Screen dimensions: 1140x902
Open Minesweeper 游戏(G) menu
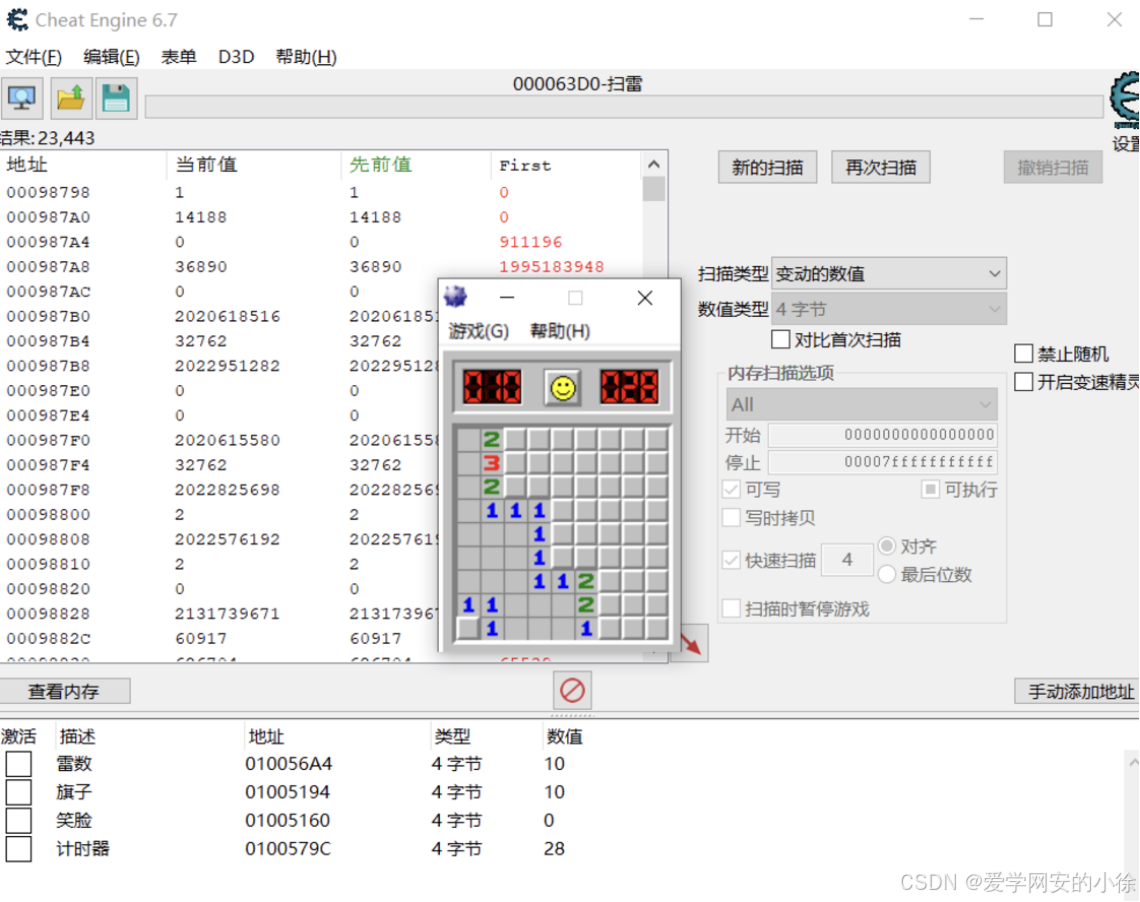click(478, 331)
